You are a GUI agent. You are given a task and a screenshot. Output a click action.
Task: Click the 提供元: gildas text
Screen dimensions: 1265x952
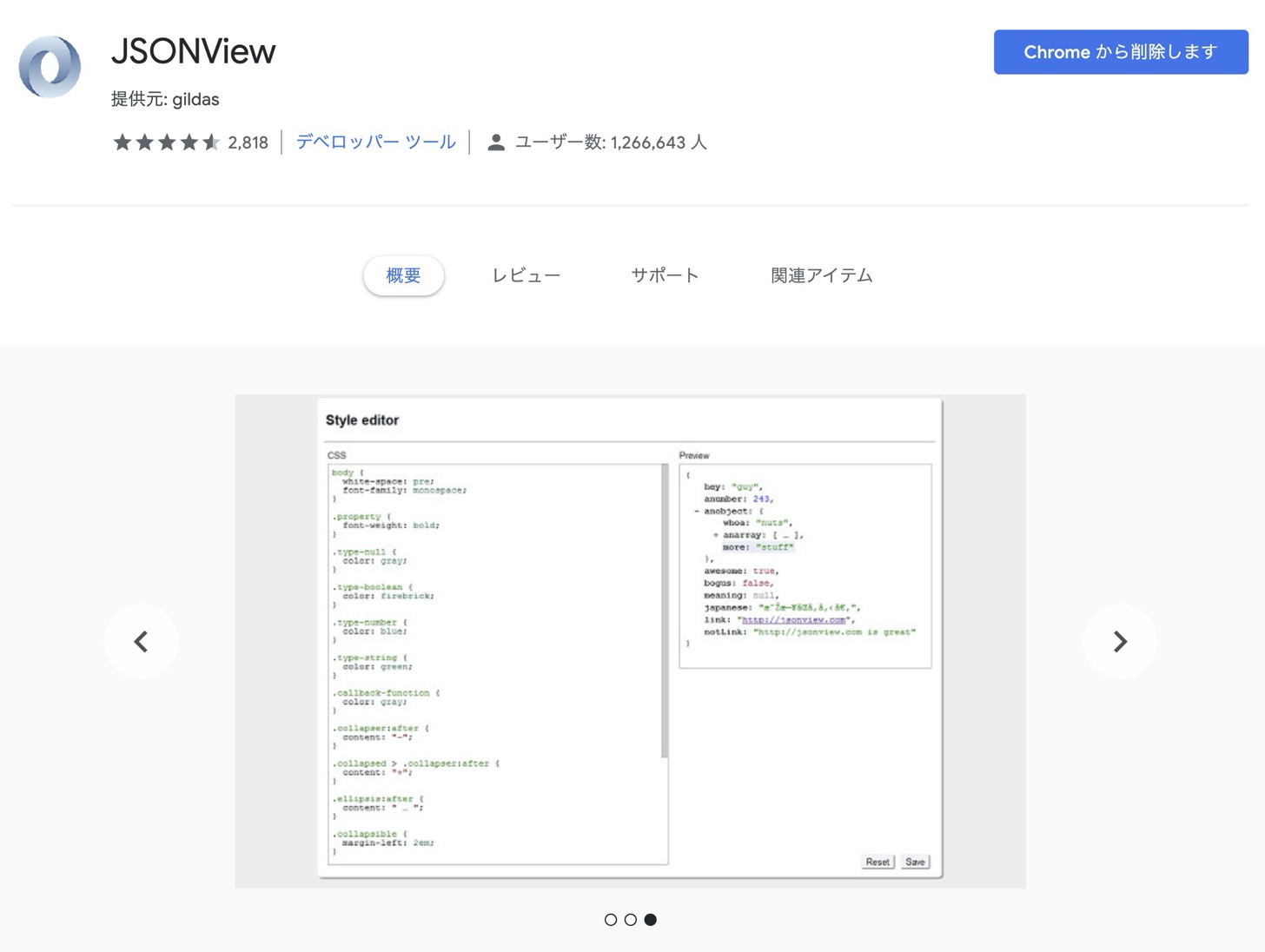pos(165,99)
